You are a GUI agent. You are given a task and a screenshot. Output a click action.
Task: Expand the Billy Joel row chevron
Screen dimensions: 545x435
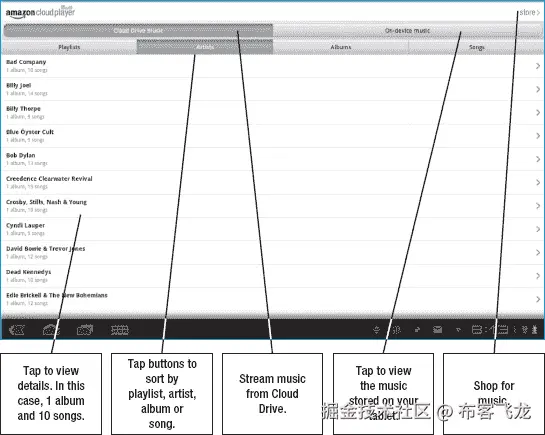(538, 89)
